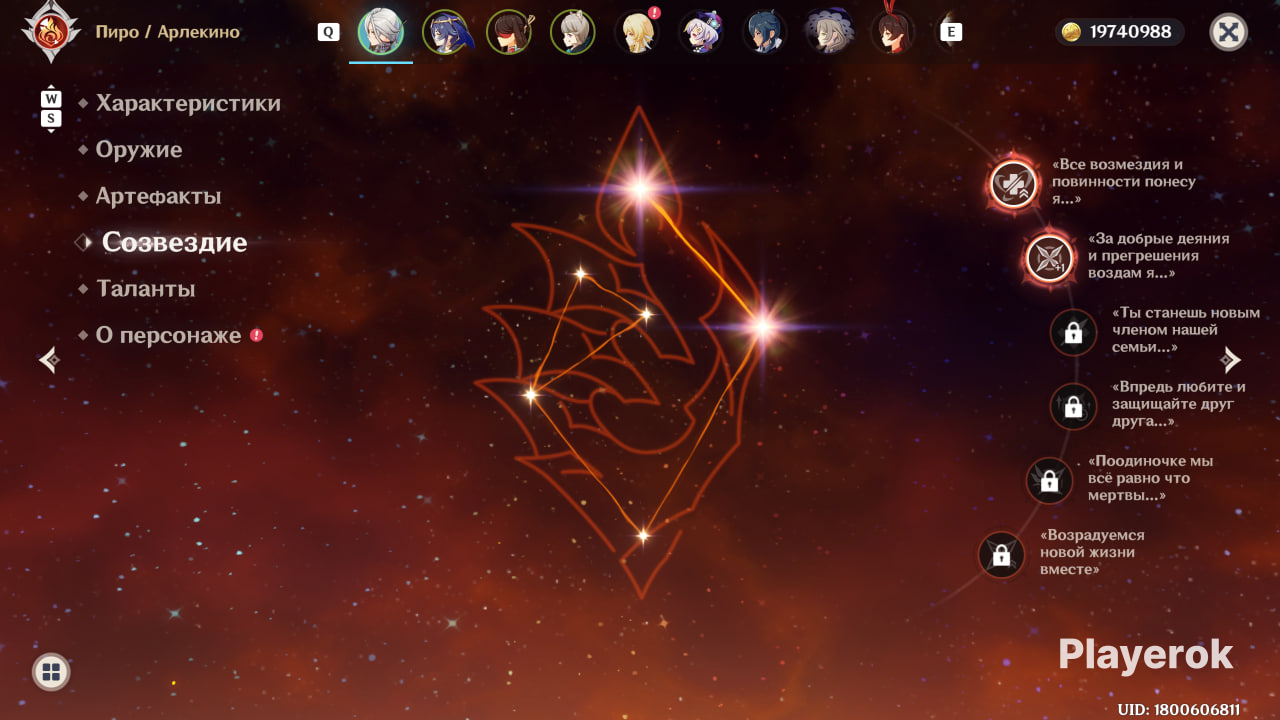Click the text «Все возмездия и повинности понесу я…»

1123,182
